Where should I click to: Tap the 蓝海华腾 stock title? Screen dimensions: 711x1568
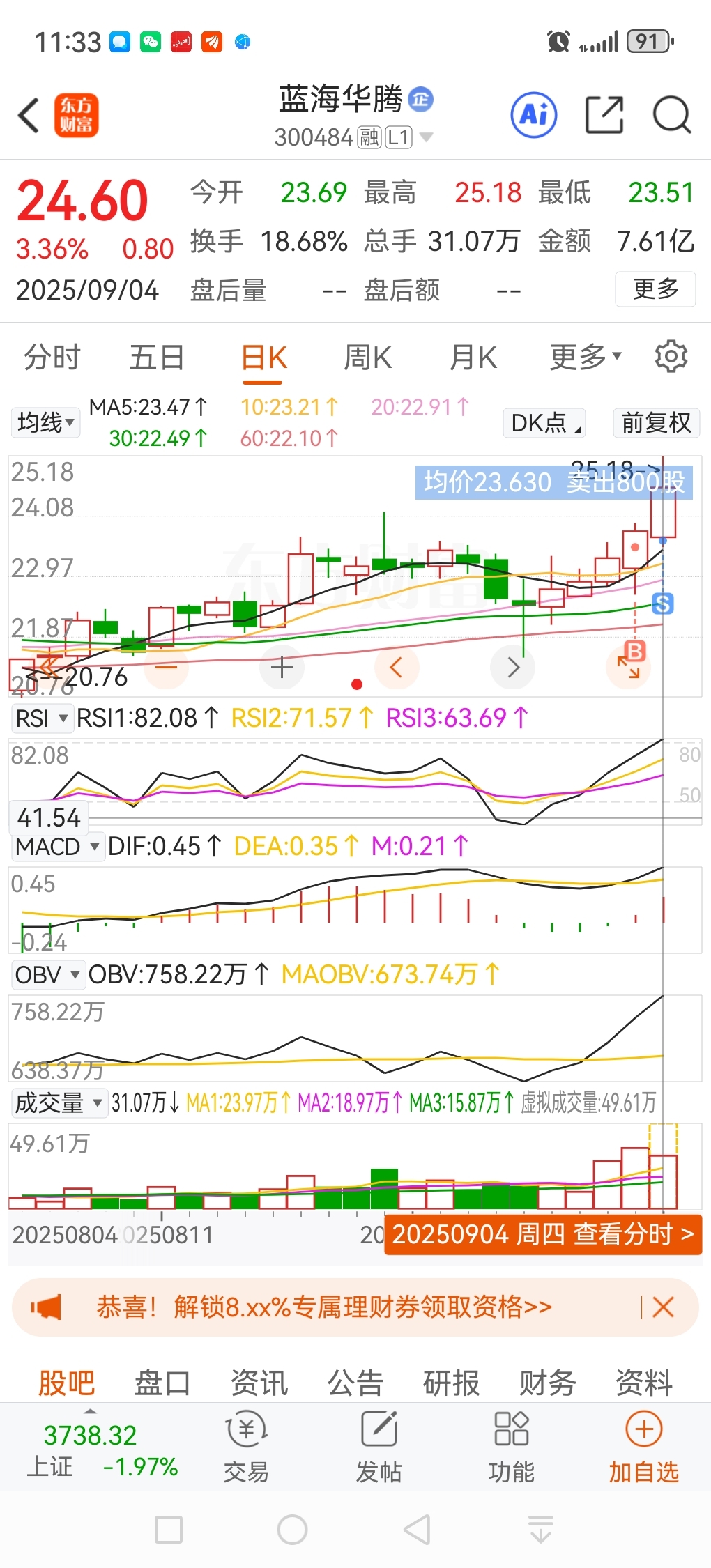pos(341,99)
